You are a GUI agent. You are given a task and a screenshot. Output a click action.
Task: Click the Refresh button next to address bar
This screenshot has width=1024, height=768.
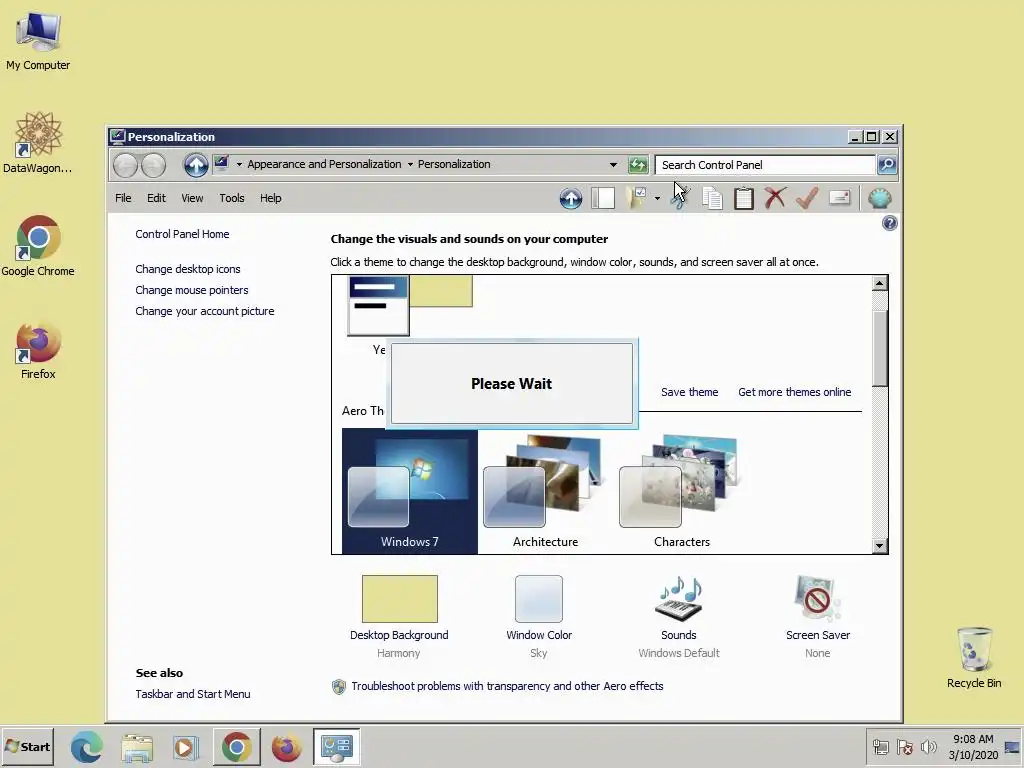[637, 165]
